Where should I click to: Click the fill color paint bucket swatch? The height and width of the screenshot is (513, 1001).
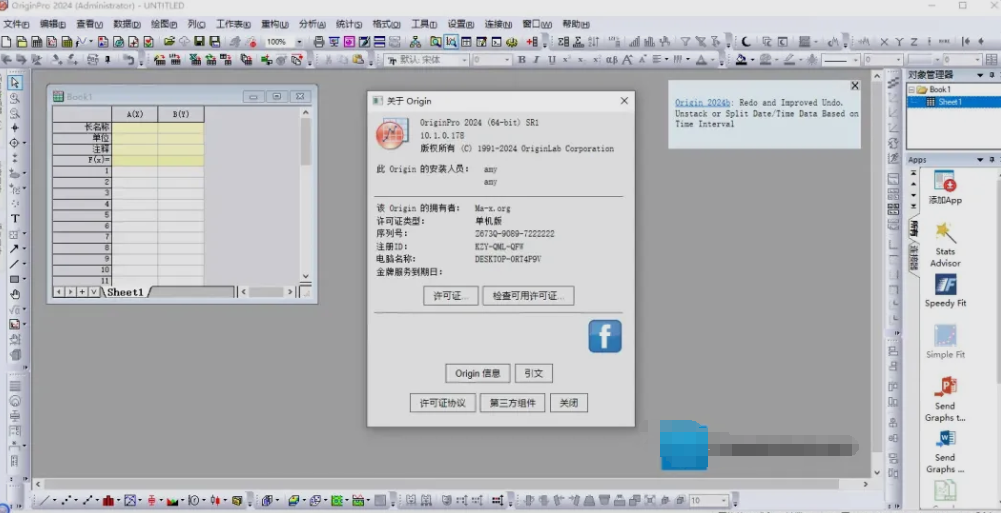pos(741,60)
